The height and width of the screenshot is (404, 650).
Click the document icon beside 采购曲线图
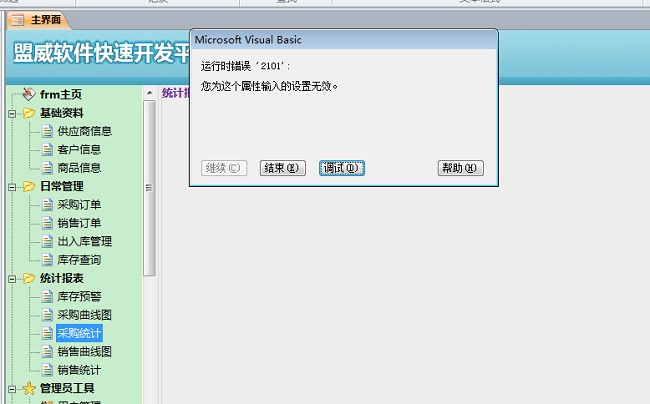[x=47, y=314]
